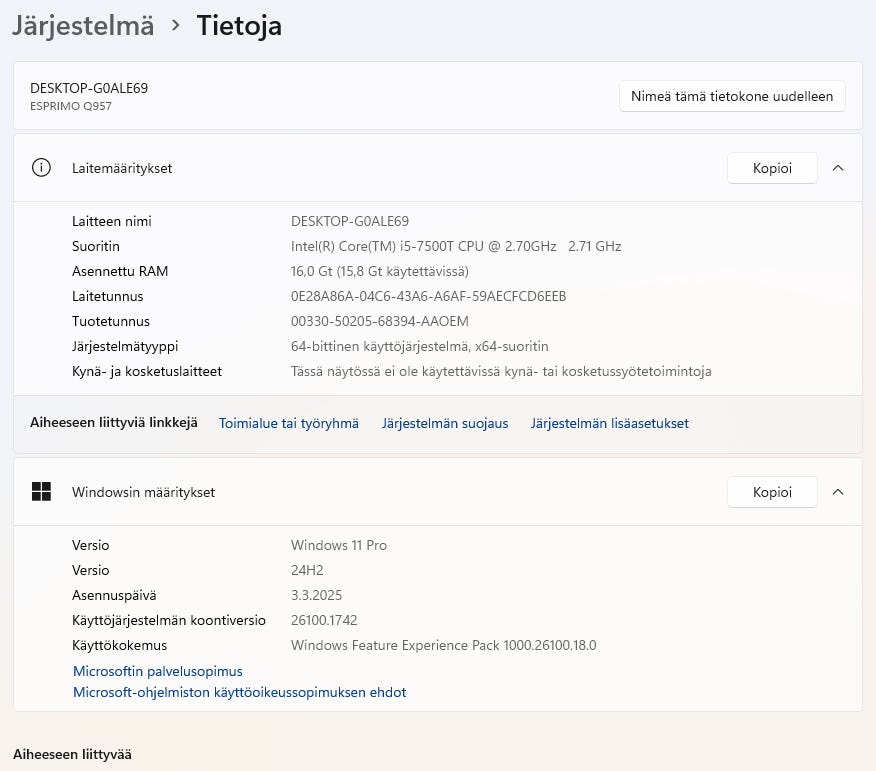876x771 pixels.
Task: Open Microsoft-ohjelmiston käyttöoikeussopimuksen ehdot link
Action: point(240,692)
